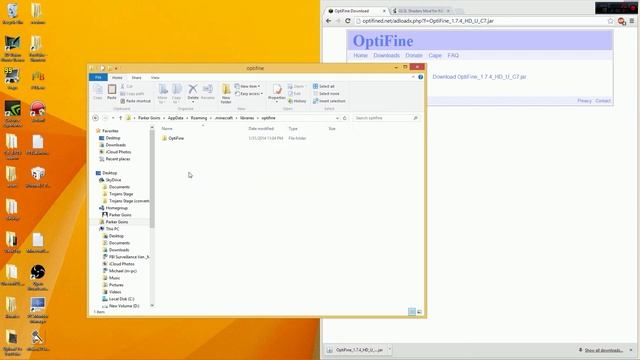The height and width of the screenshot is (360, 640).
Task: Reload the Chrome page
Action: point(348,21)
